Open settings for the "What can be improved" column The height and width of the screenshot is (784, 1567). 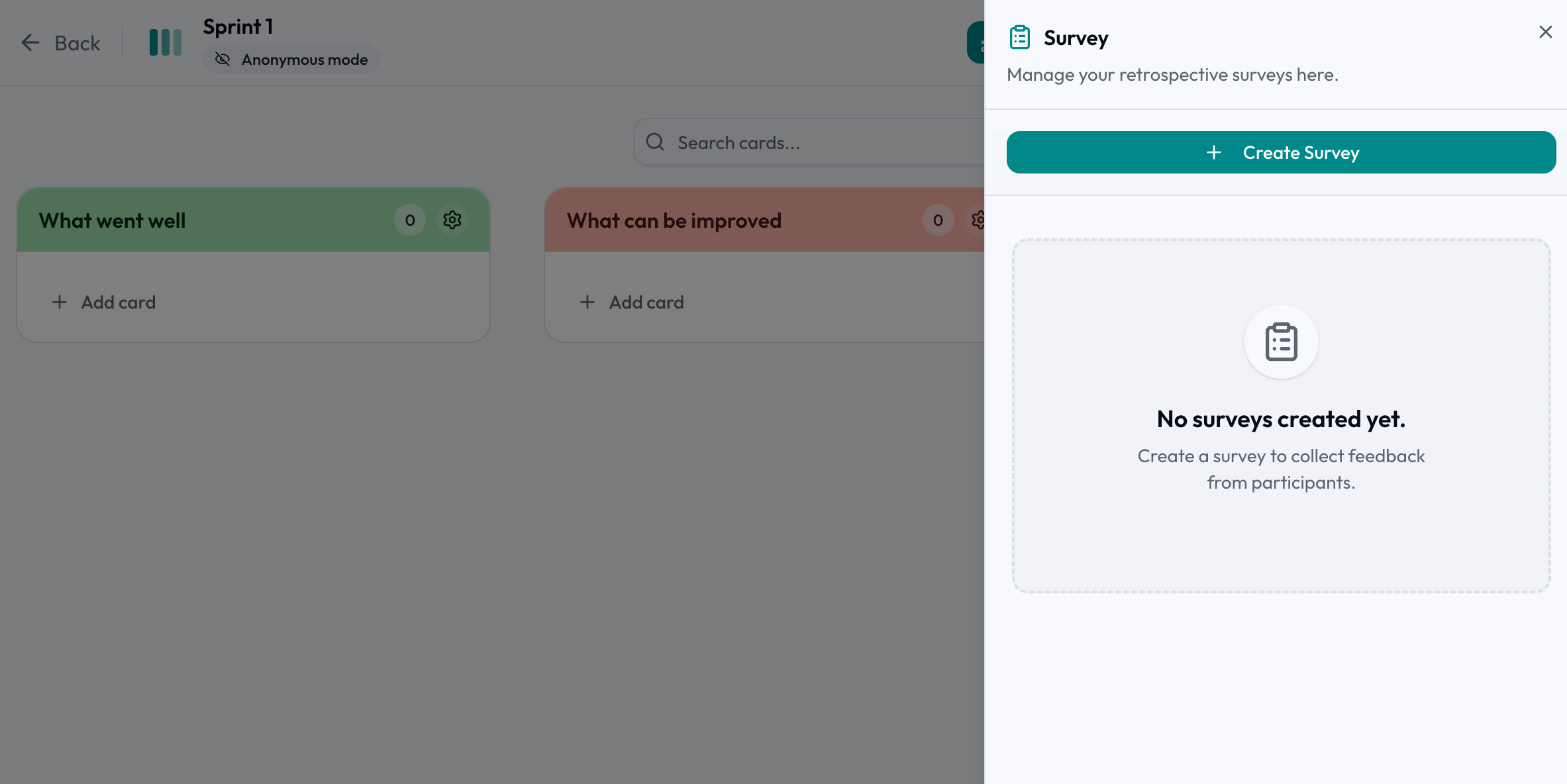[979, 220]
